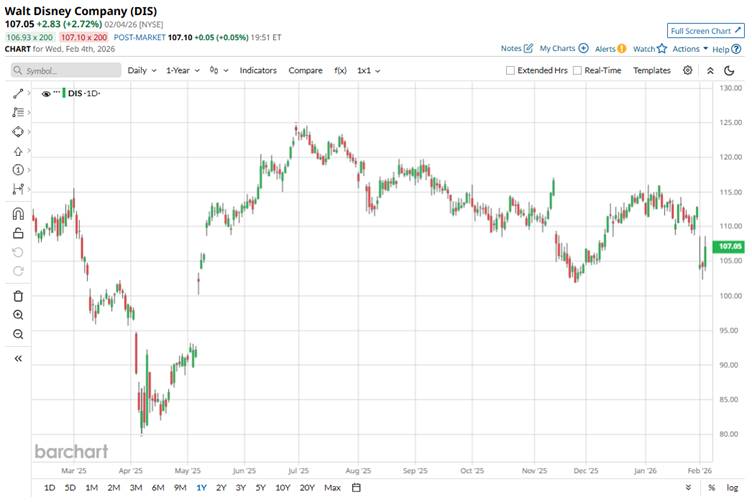Enable the Extended Hrs checkbox
Viewport: 752px width, 502px height.
tap(511, 71)
